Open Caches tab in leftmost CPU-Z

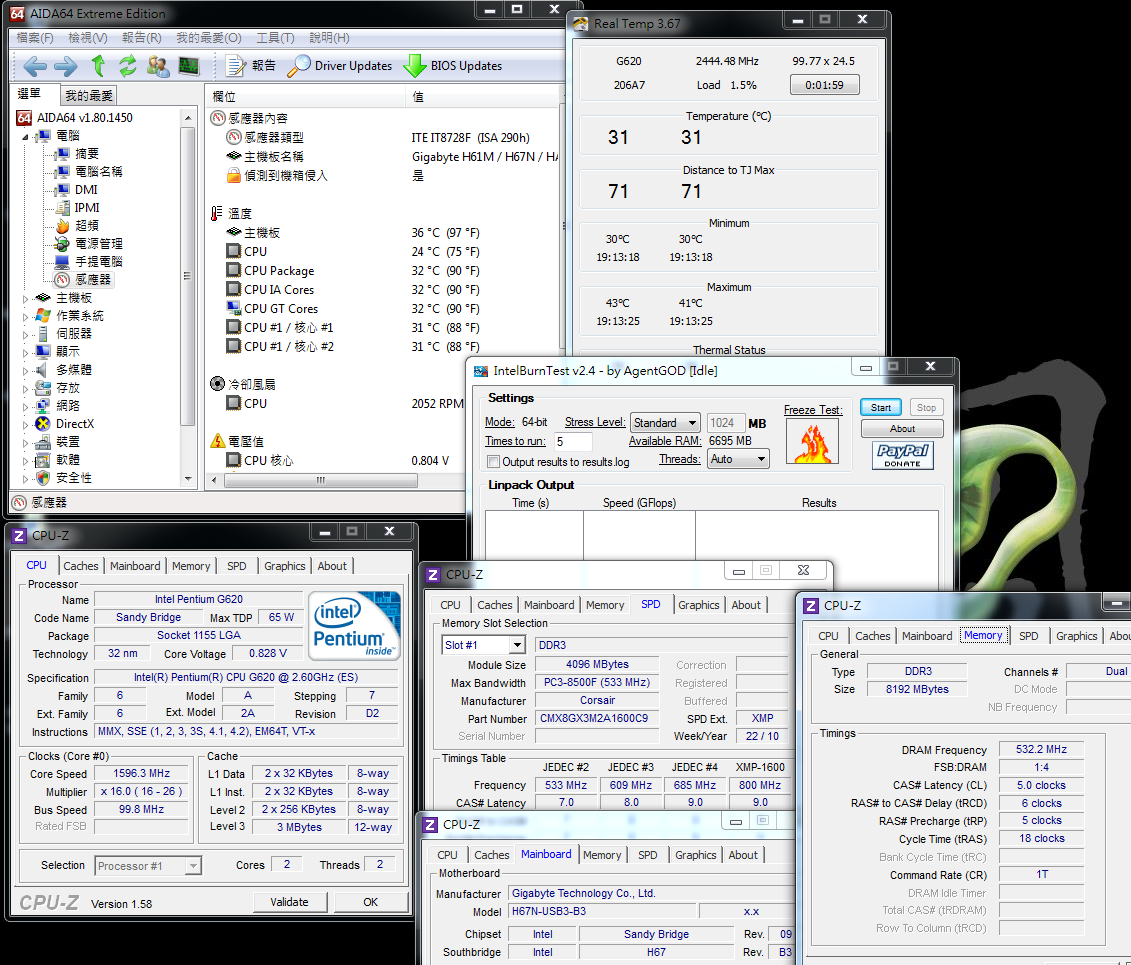(81, 566)
